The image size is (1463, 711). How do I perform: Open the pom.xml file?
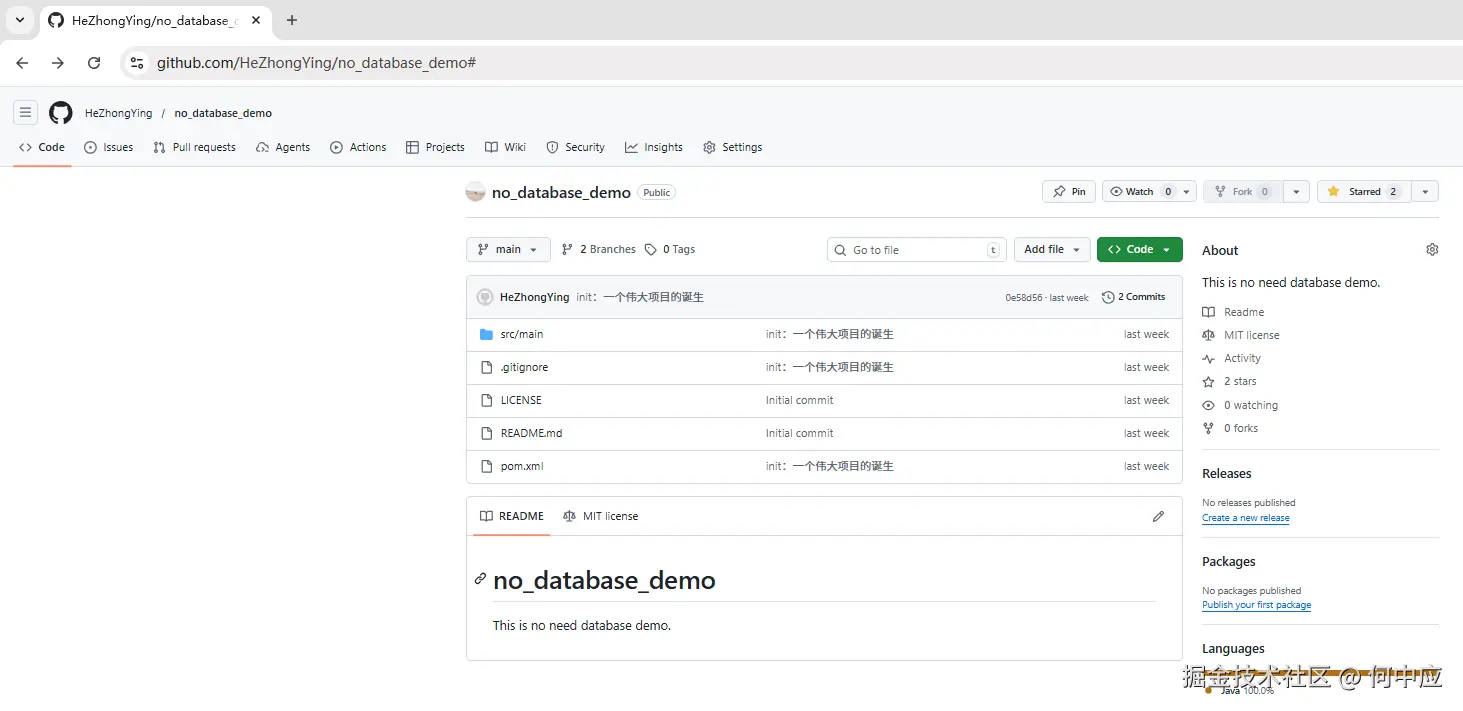[522, 466]
